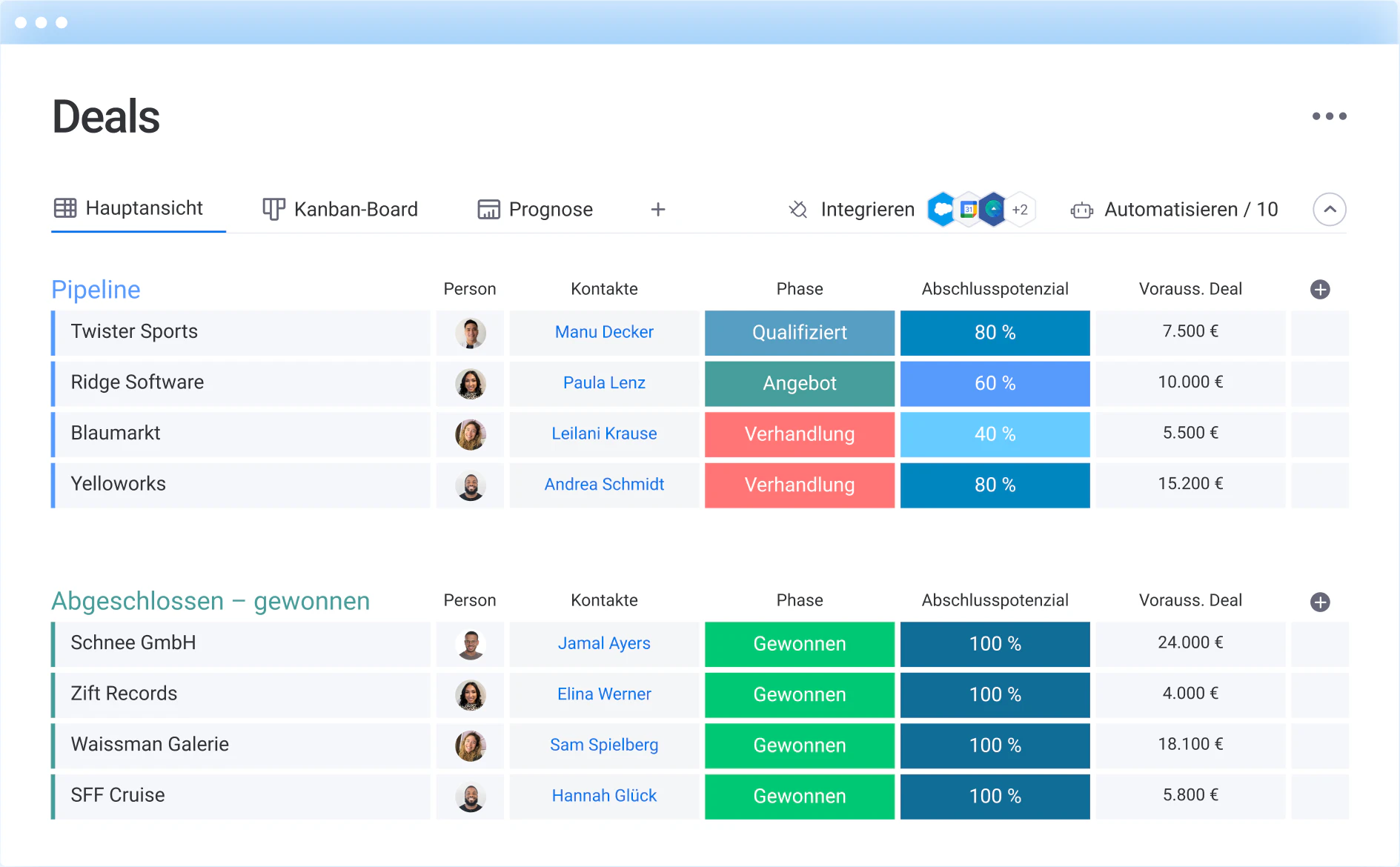
Task: Open Phase status Verhandlung for Yelloworks
Action: [800, 485]
